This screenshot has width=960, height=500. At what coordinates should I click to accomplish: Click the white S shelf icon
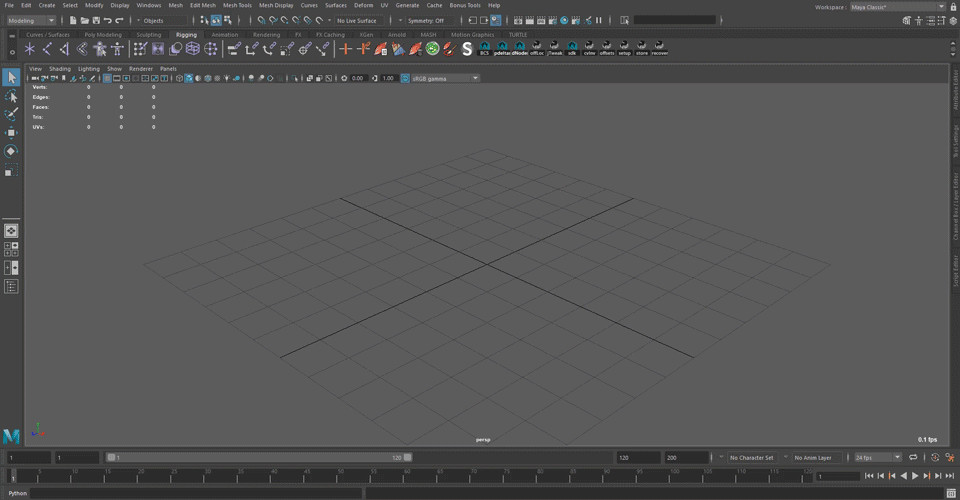click(467, 49)
